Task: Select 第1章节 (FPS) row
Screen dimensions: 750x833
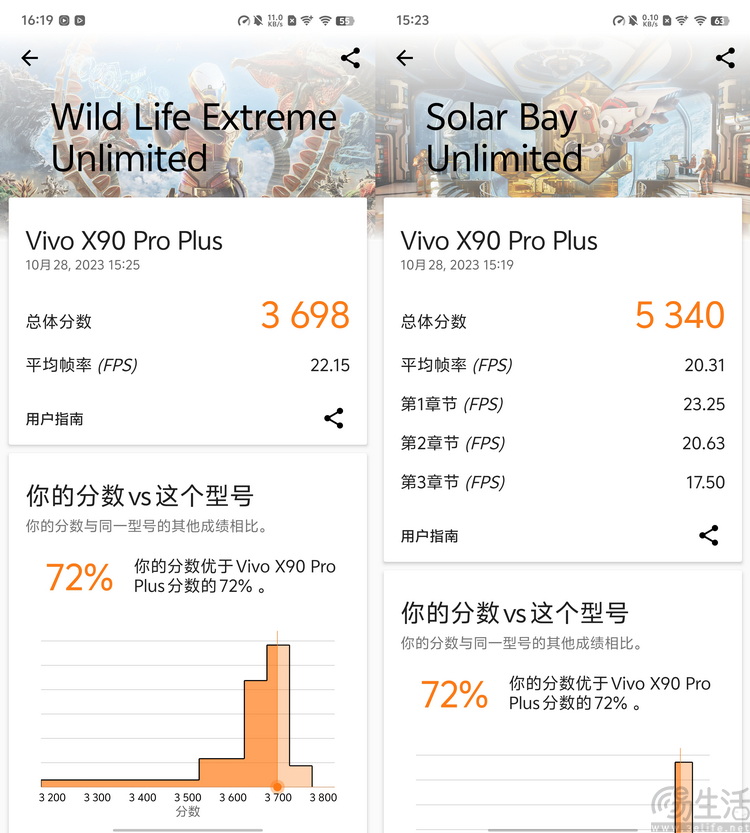Action: point(562,404)
